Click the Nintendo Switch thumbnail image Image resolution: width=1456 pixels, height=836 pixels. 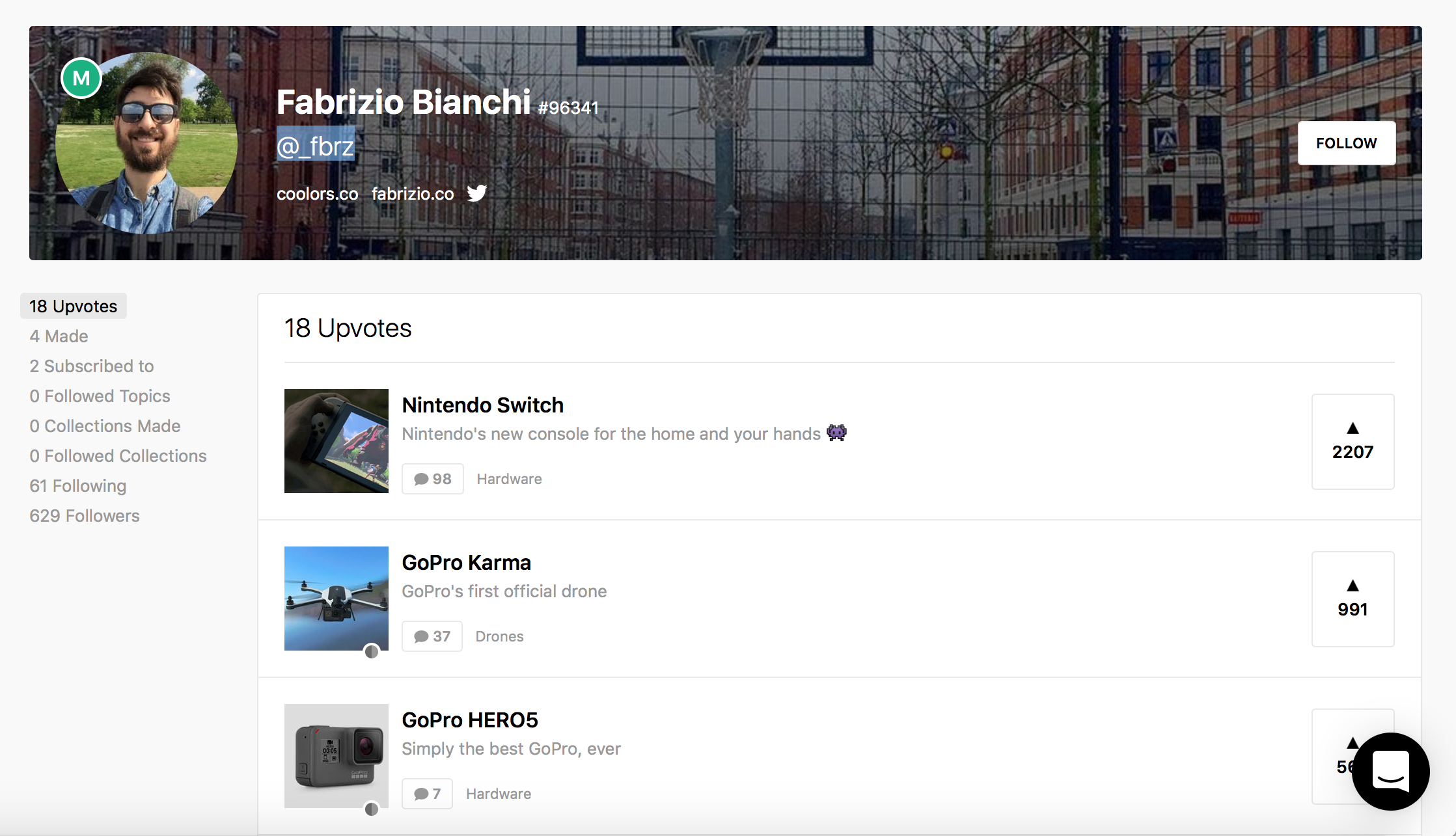(337, 441)
